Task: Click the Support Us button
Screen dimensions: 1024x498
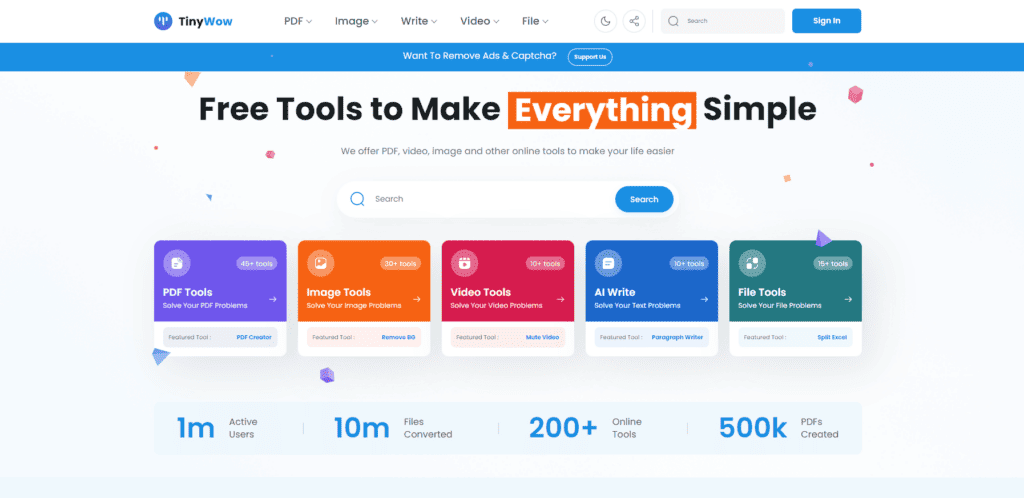Action: [x=590, y=57]
